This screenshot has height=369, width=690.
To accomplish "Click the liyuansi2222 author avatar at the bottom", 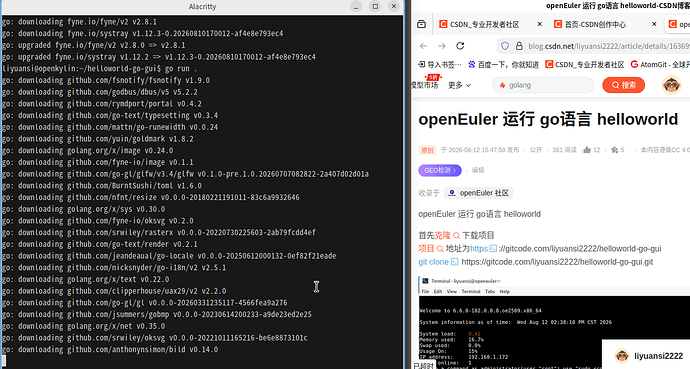I will [x=622, y=355].
